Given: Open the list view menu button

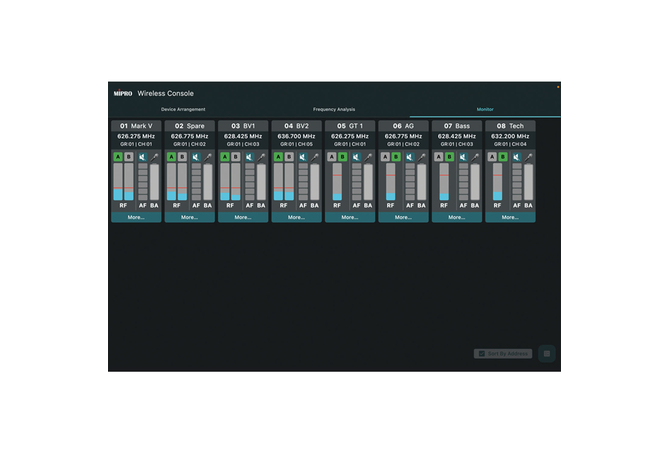Looking at the screenshot, I should pos(546,354).
